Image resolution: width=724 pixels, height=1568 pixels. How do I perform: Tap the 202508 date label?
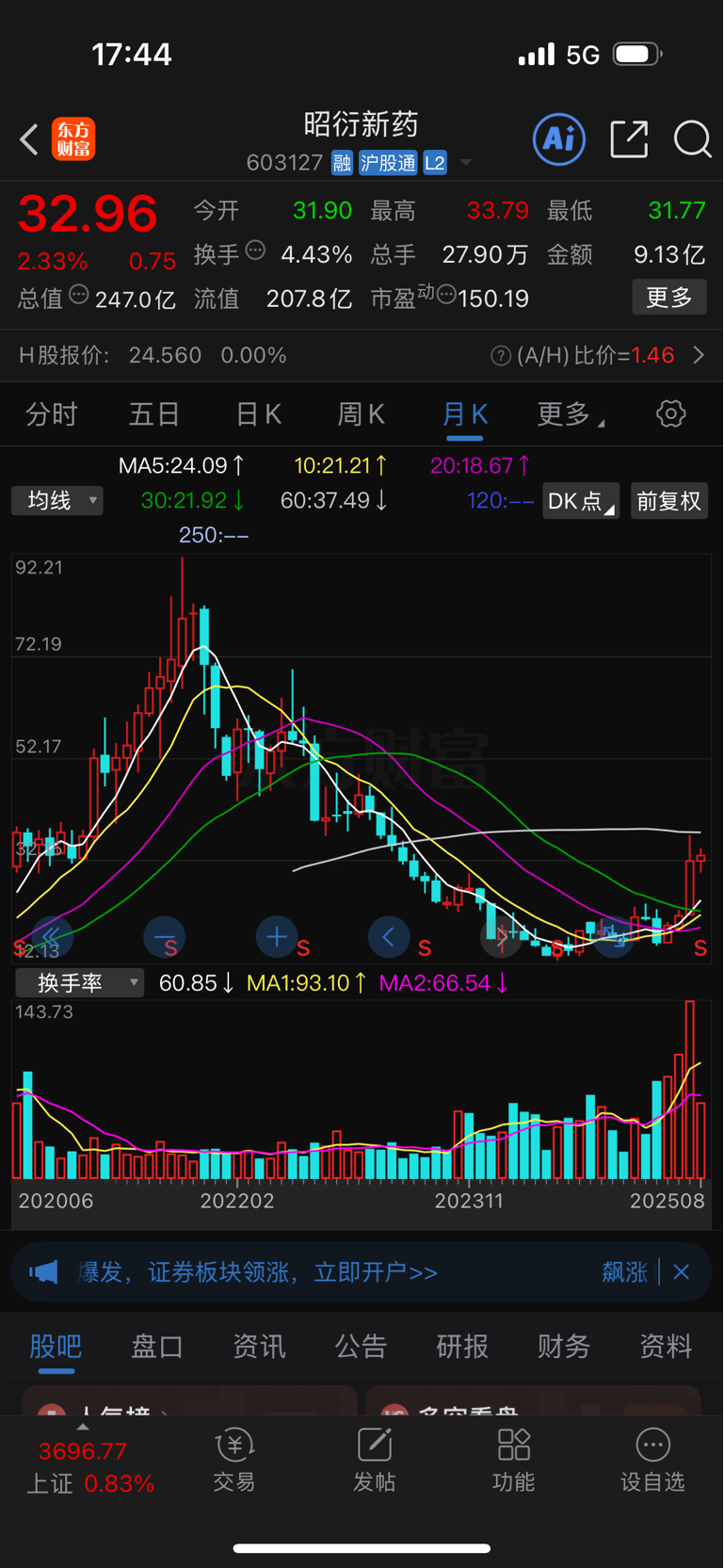[x=668, y=1201]
